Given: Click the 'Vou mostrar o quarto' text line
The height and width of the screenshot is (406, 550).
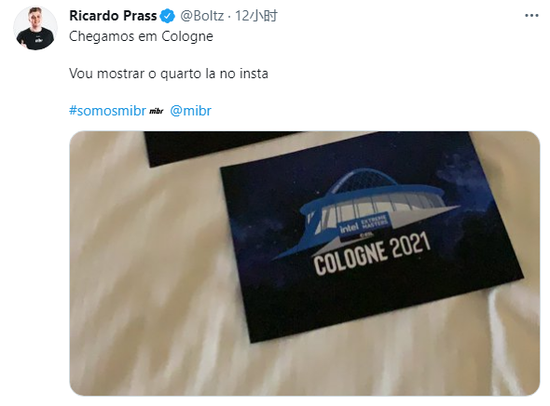Looking at the screenshot, I should click(139, 74).
